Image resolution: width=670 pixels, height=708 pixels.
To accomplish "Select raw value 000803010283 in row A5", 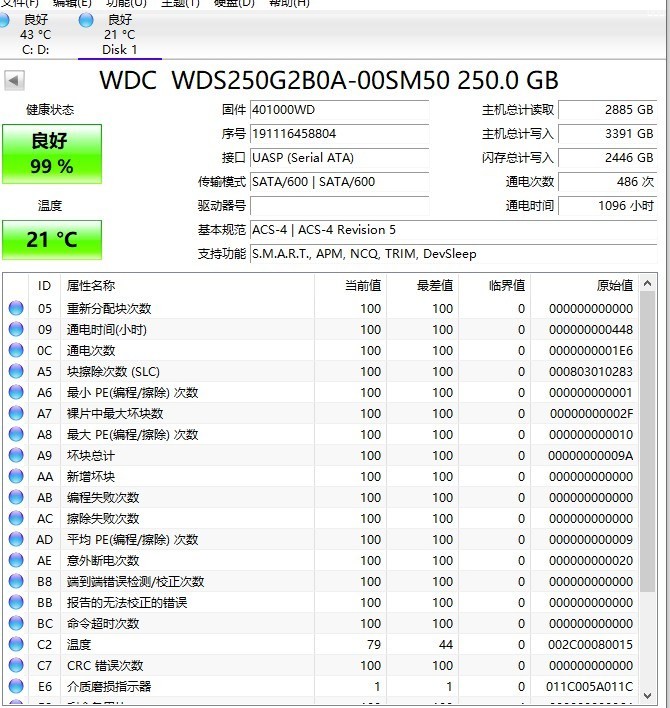I will (591, 372).
